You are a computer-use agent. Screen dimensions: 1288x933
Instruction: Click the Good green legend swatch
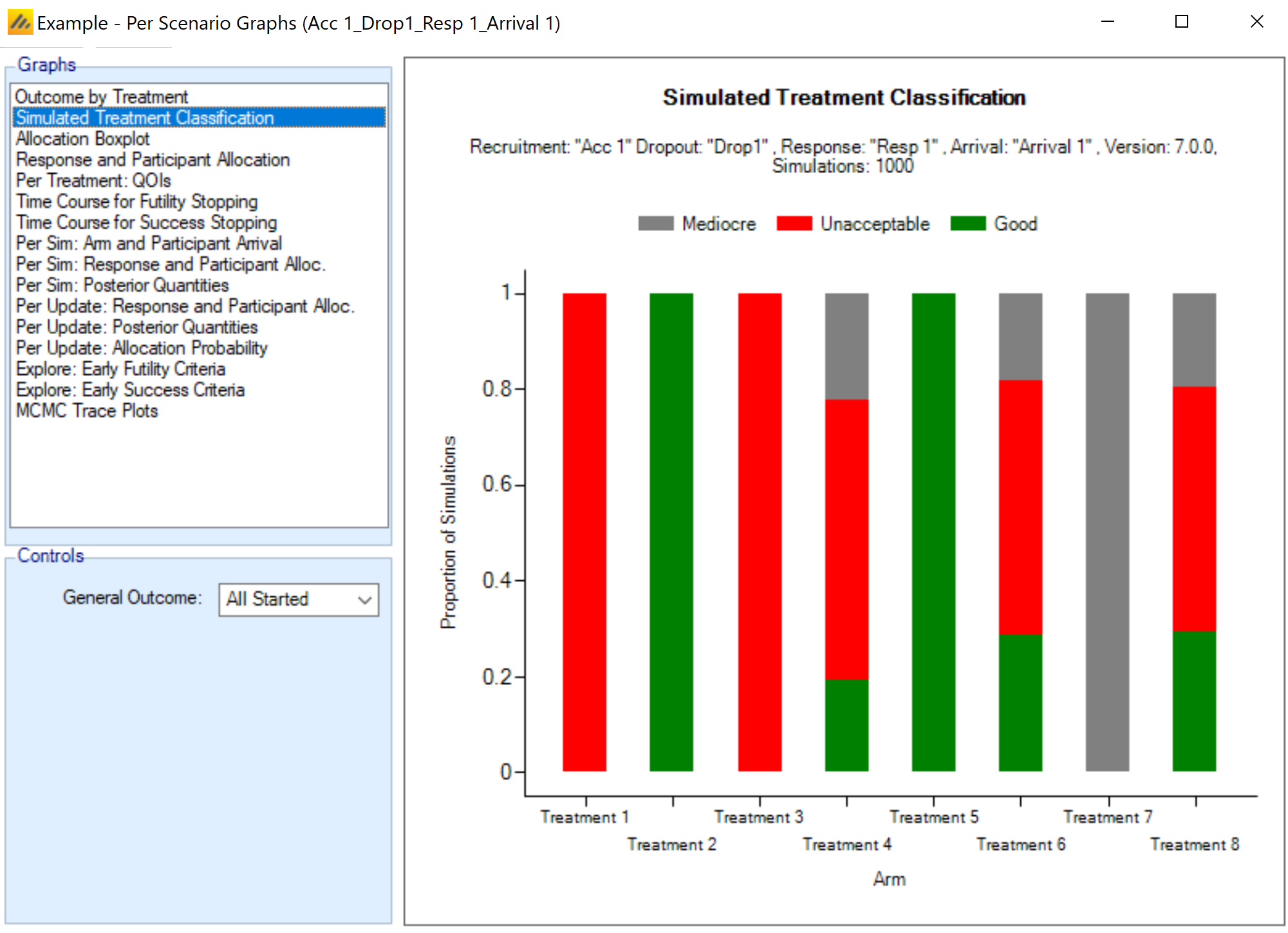tap(967, 223)
